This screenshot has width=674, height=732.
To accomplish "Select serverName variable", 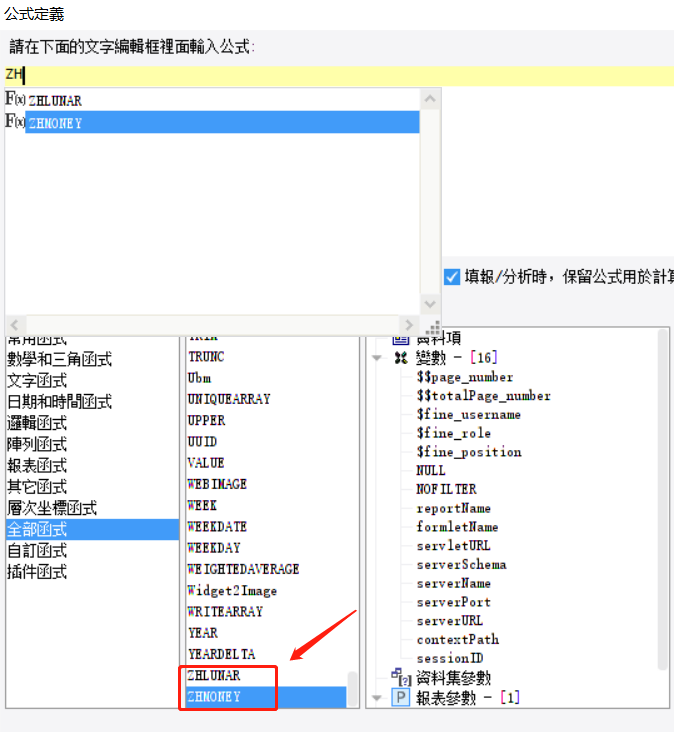I will (454, 584).
